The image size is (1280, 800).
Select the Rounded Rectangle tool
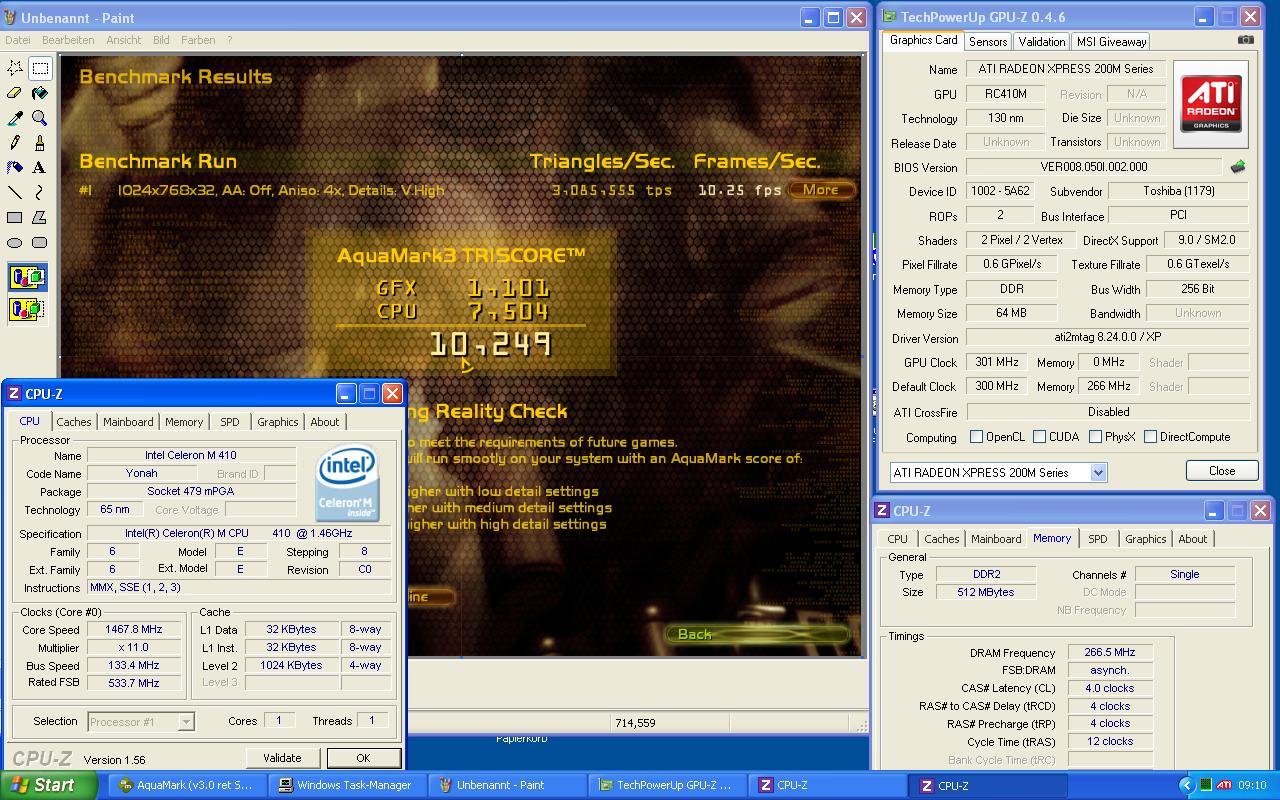40,242
